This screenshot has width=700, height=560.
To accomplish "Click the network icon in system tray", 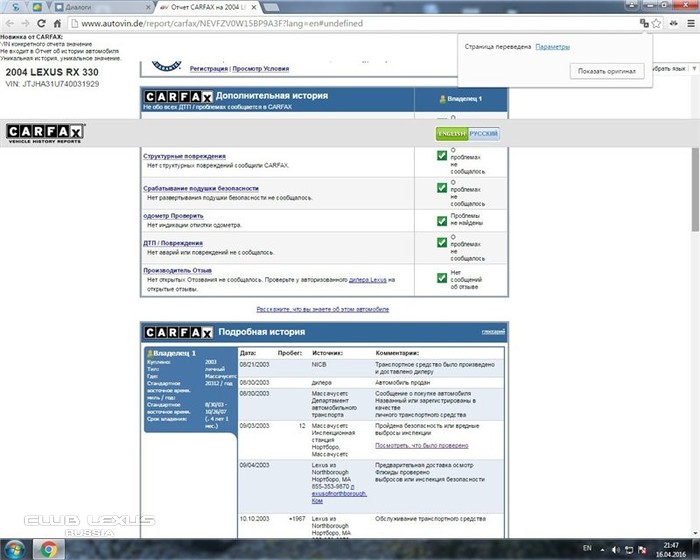I will pyautogui.click(x=629, y=550).
